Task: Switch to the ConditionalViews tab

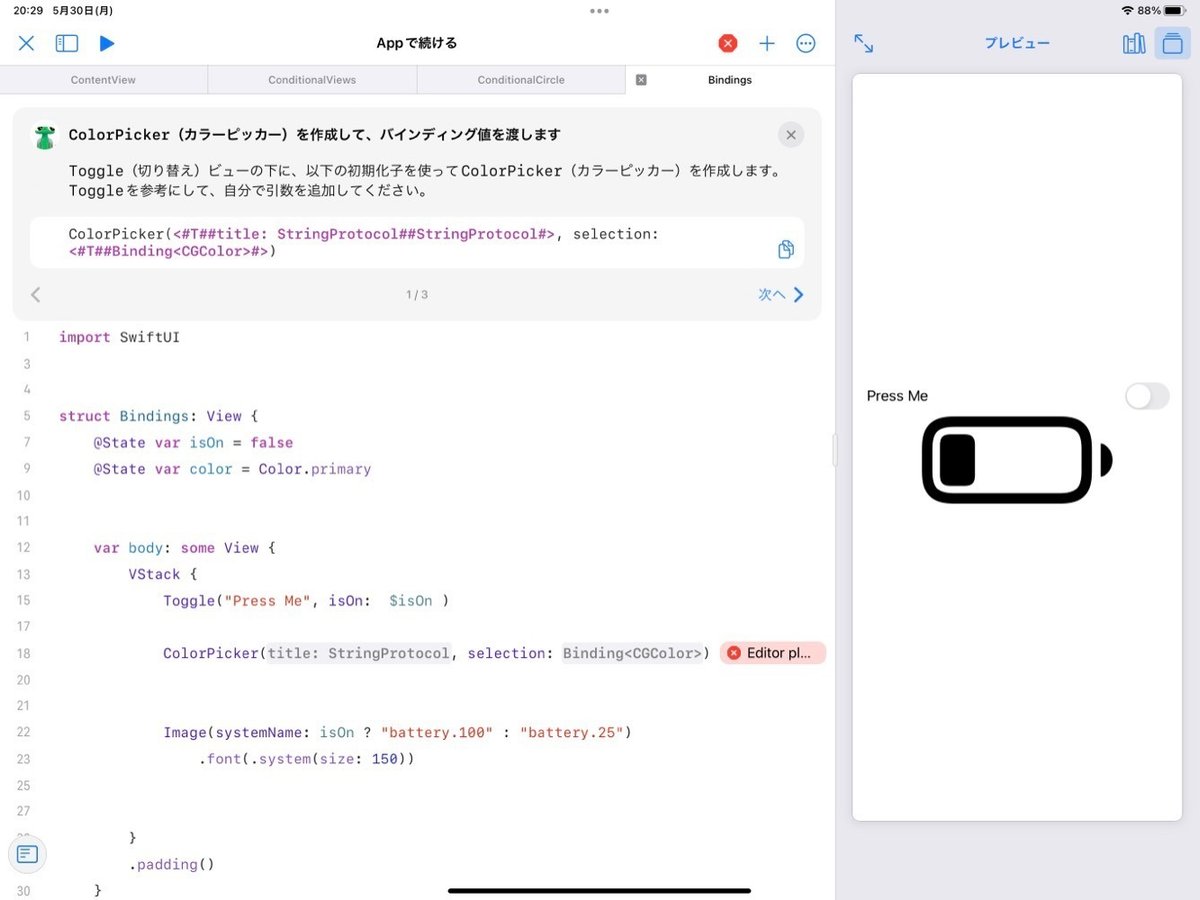Action: (312, 80)
